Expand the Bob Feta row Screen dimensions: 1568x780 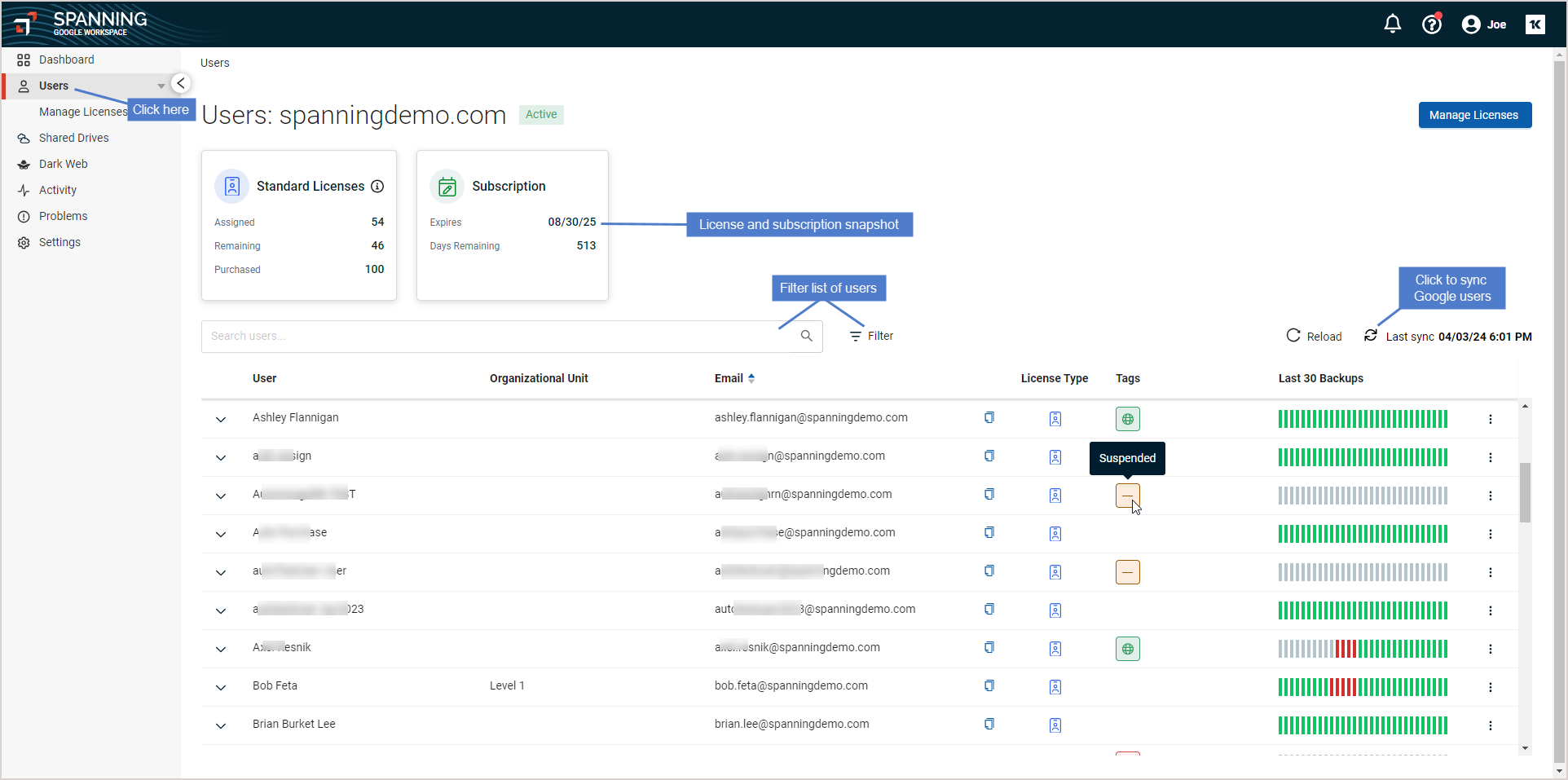coord(221,687)
